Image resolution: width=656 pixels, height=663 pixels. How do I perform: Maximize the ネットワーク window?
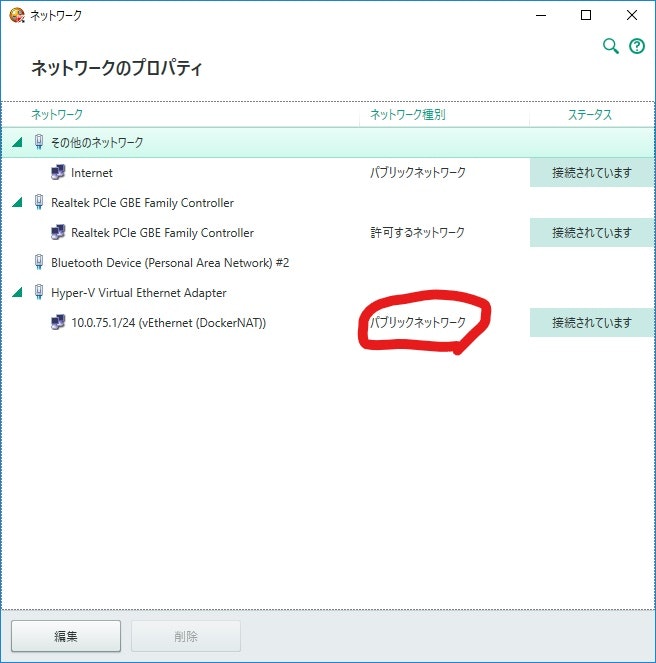tap(586, 15)
